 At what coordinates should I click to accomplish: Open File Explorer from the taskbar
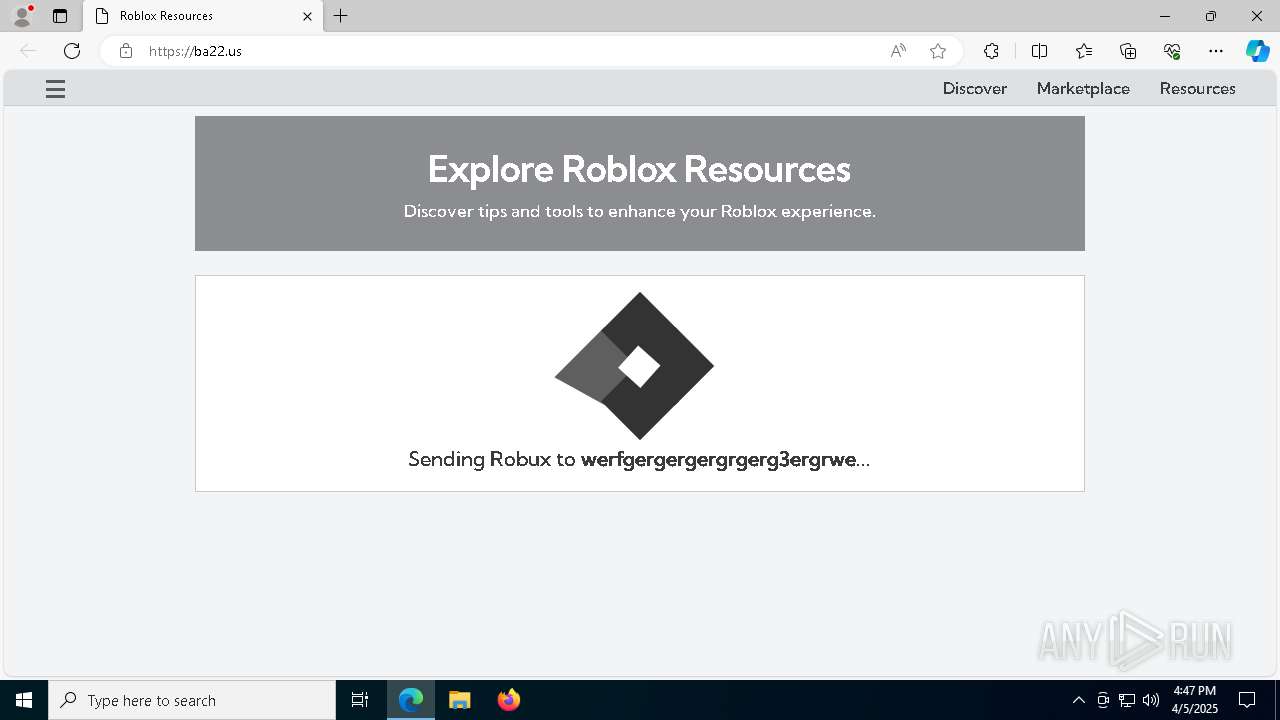coord(460,700)
